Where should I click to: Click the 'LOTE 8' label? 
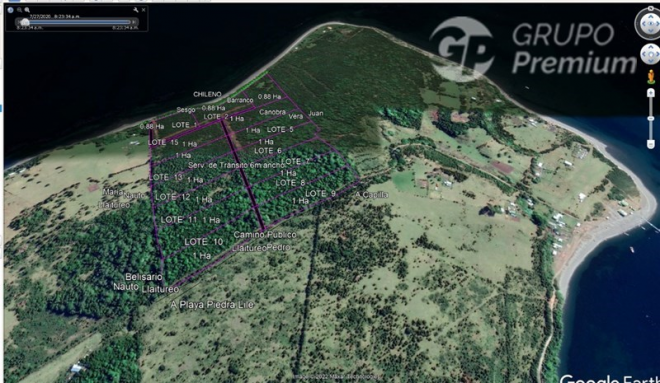point(290,183)
